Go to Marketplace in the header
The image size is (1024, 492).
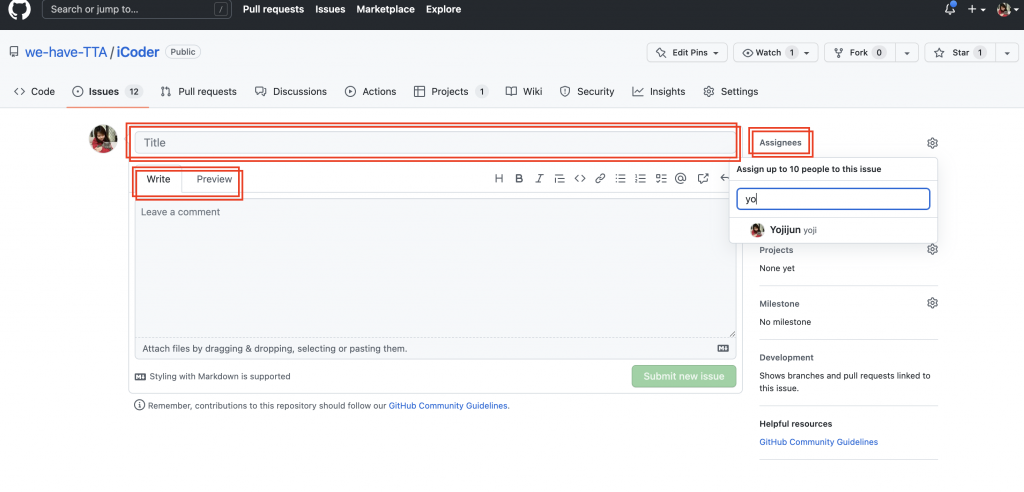pyautogui.click(x=385, y=9)
